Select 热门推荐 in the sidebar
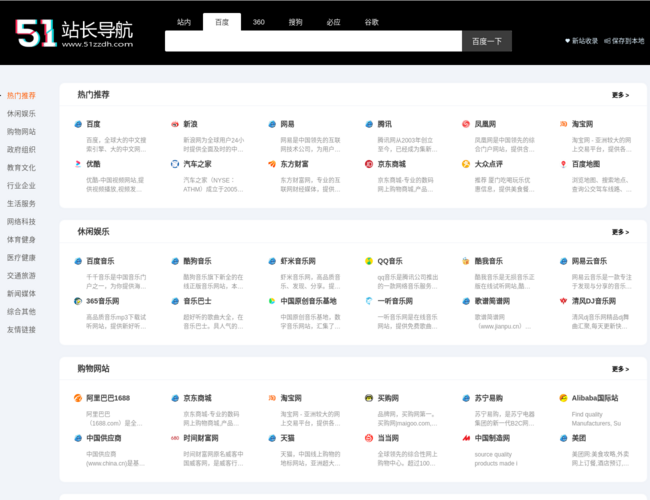Viewport: 650px width, 500px height. coord(21,95)
